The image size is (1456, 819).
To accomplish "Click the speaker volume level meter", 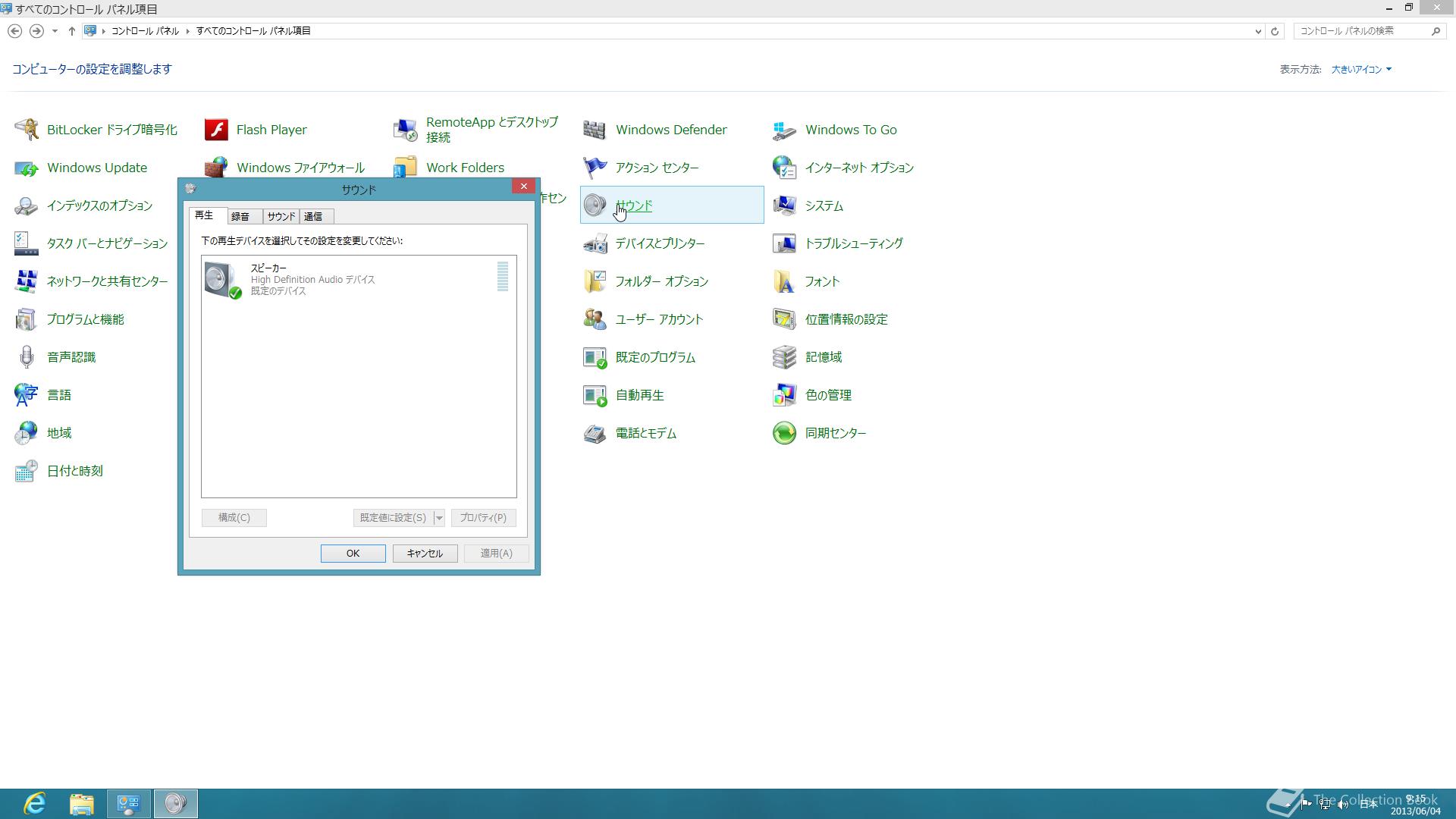I will coord(503,277).
